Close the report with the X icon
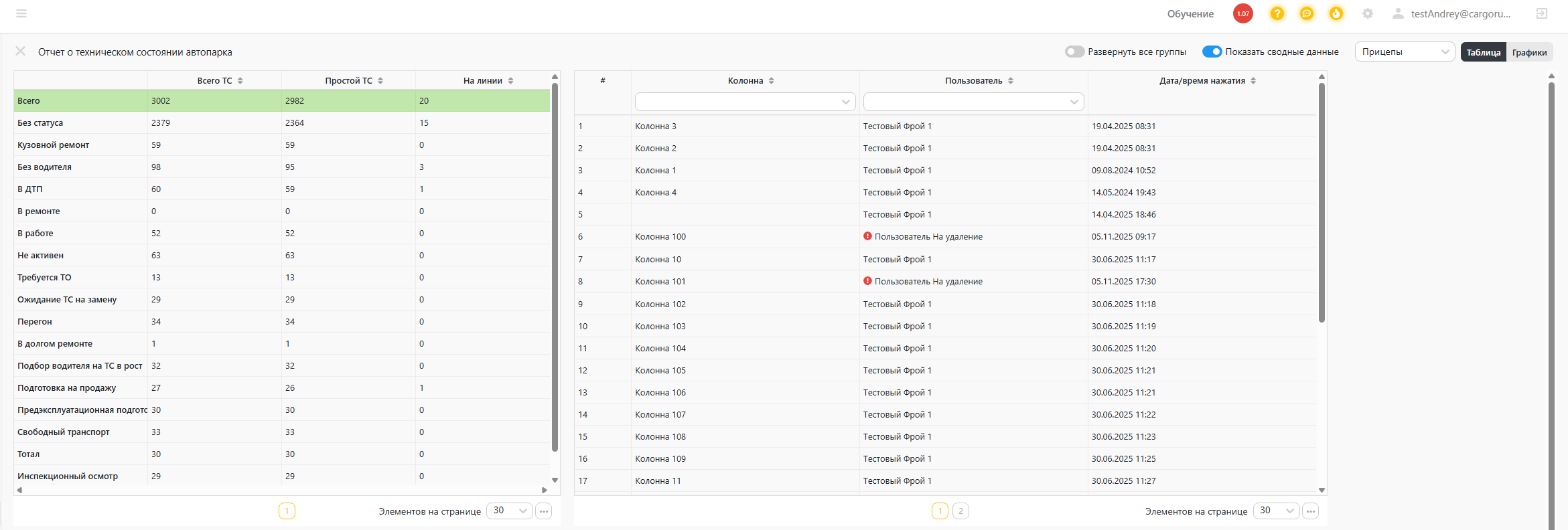 pos(21,52)
